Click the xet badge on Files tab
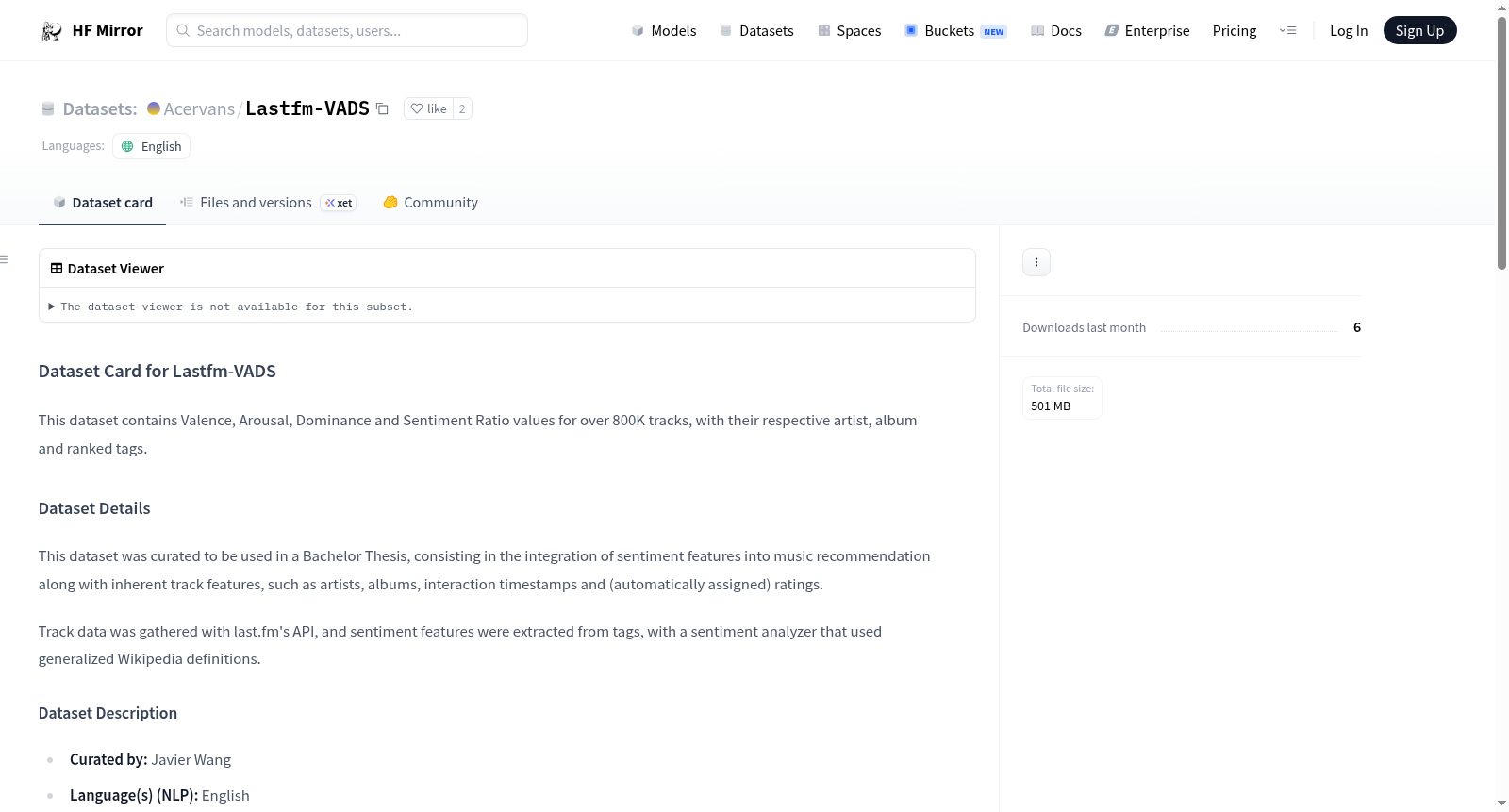 [x=339, y=203]
